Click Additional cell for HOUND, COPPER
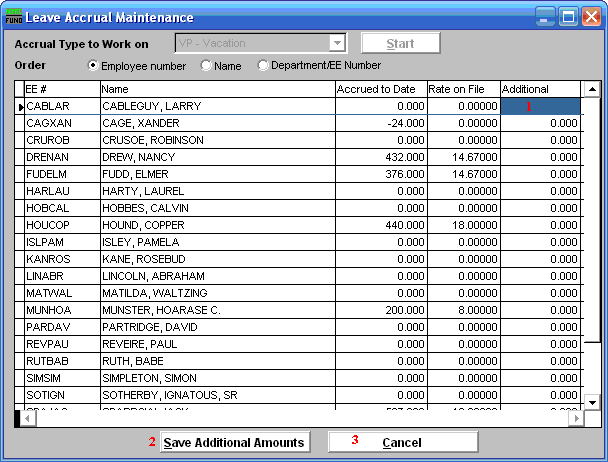The width and height of the screenshot is (608, 462). [540, 225]
